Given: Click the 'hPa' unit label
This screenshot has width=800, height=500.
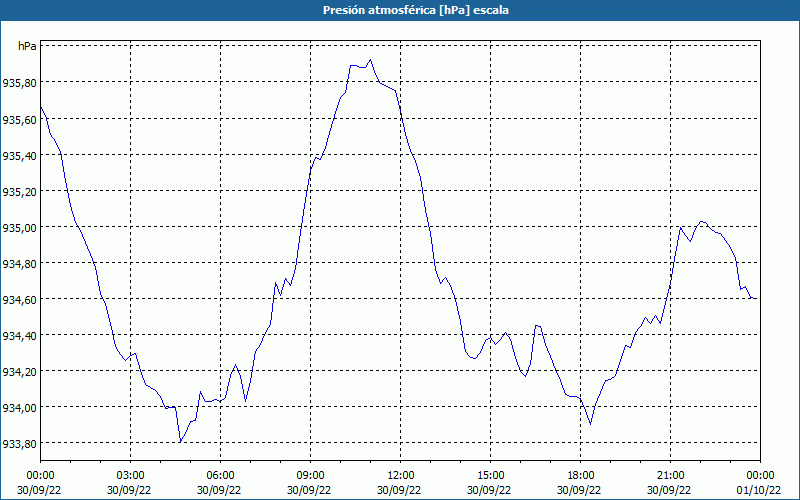Looking at the screenshot, I should [27, 46].
